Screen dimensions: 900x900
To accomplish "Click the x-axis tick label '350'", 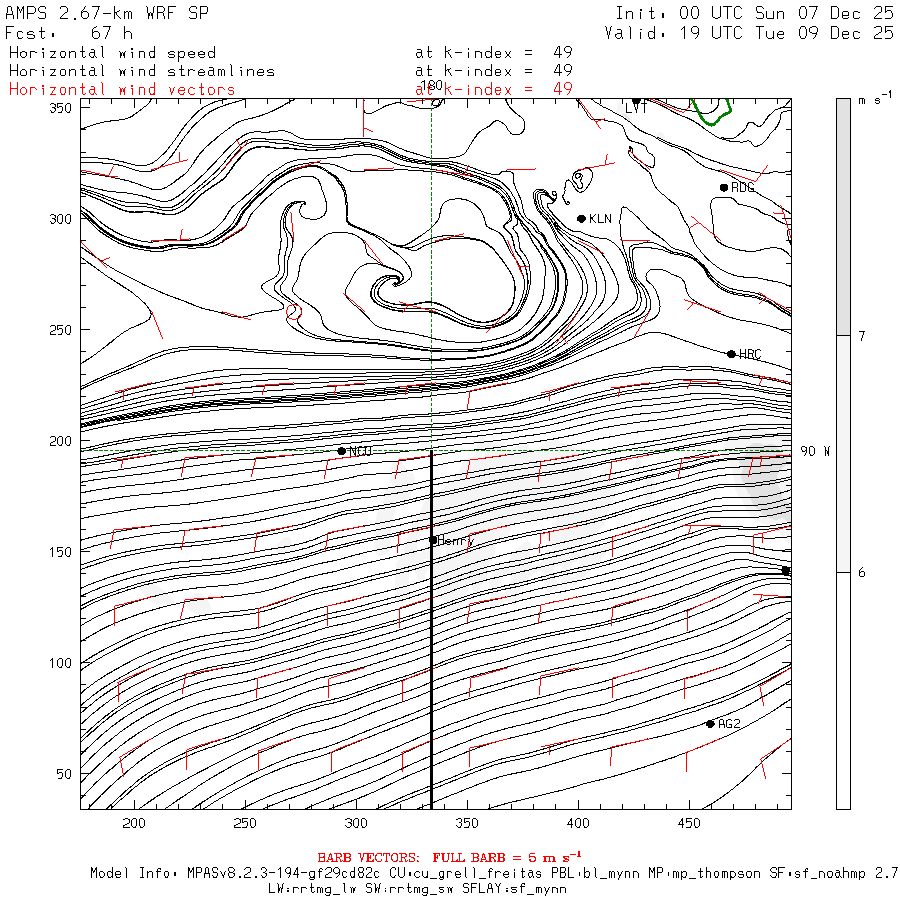I will click(467, 823).
